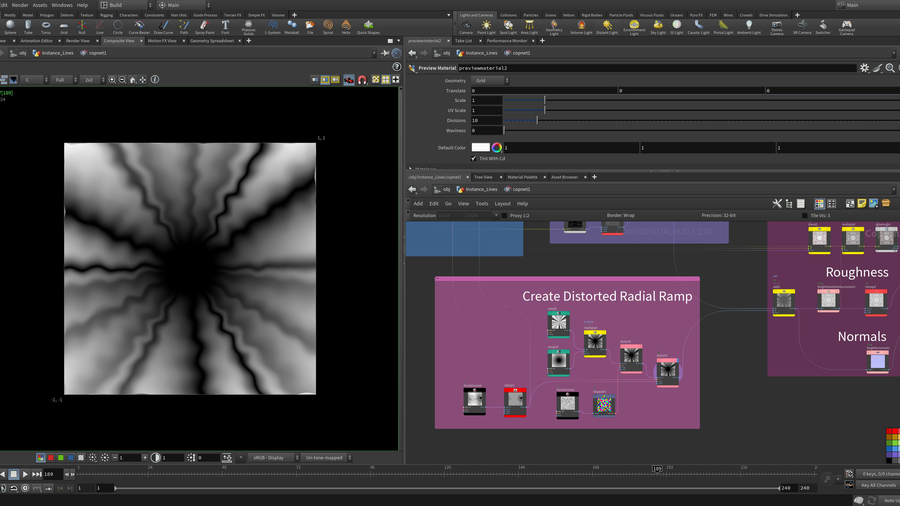The height and width of the screenshot is (506, 900).
Task: Toggle the Tile Vis: 3 checkbox
Action: tap(804, 216)
